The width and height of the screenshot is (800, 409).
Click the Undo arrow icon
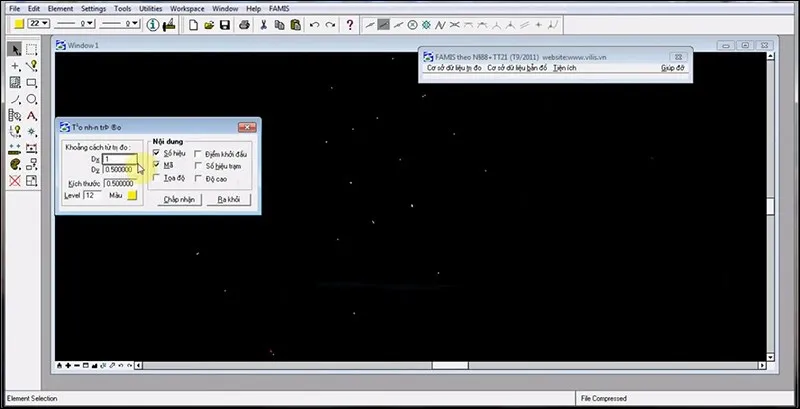coord(315,23)
